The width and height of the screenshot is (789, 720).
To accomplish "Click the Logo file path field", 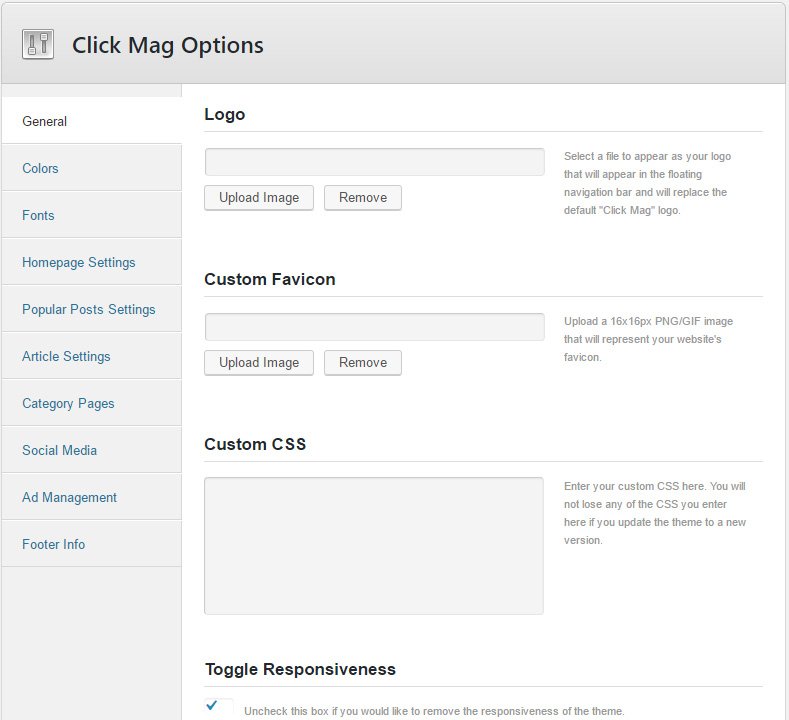I will click(374, 162).
